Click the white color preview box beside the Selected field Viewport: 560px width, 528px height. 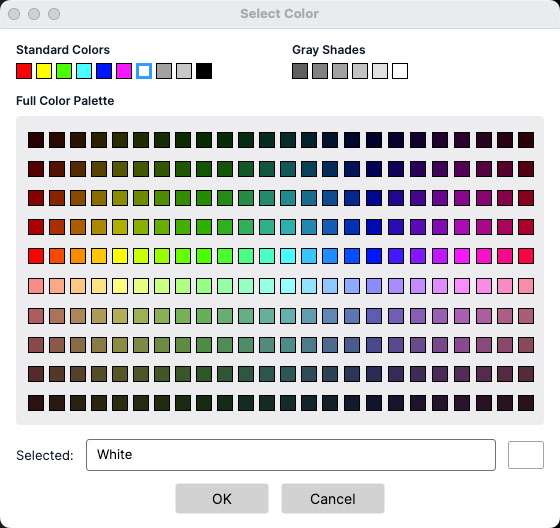pos(526,455)
